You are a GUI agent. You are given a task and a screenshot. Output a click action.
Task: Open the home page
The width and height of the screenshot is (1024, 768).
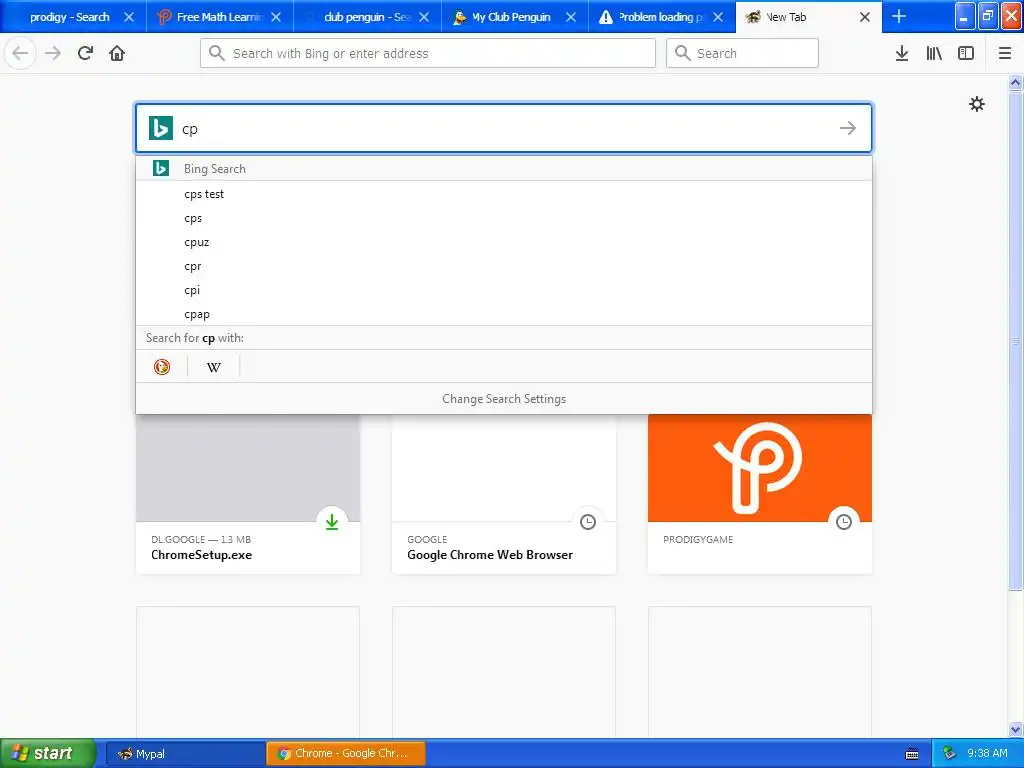(x=117, y=53)
